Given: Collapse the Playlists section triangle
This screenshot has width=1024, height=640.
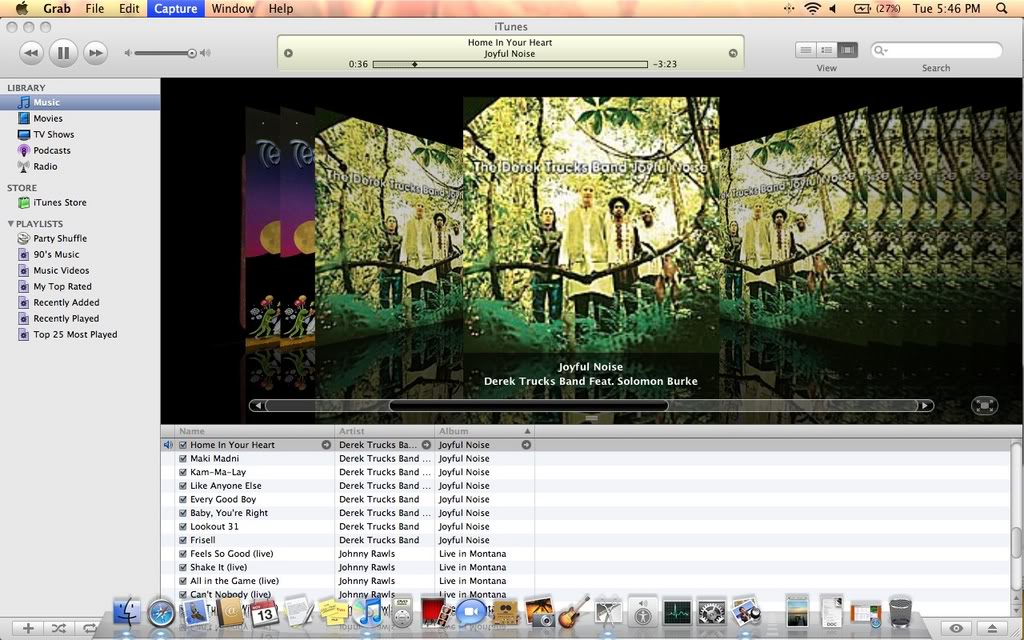Looking at the screenshot, I should coord(10,223).
